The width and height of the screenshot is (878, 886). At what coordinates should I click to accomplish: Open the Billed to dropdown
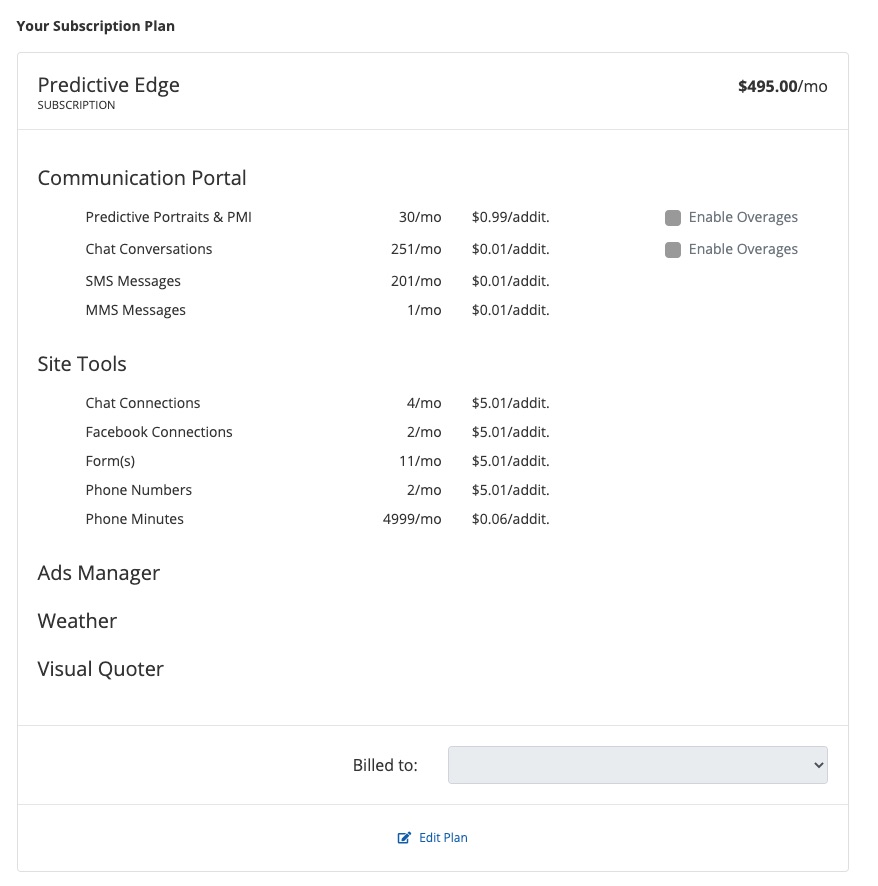pyautogui.click(x=637, y=765)
